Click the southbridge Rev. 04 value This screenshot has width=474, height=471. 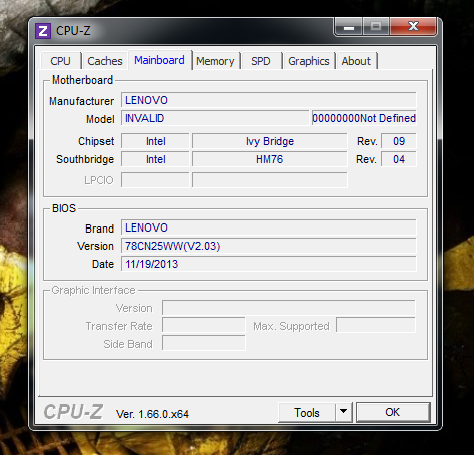point(399,159)
